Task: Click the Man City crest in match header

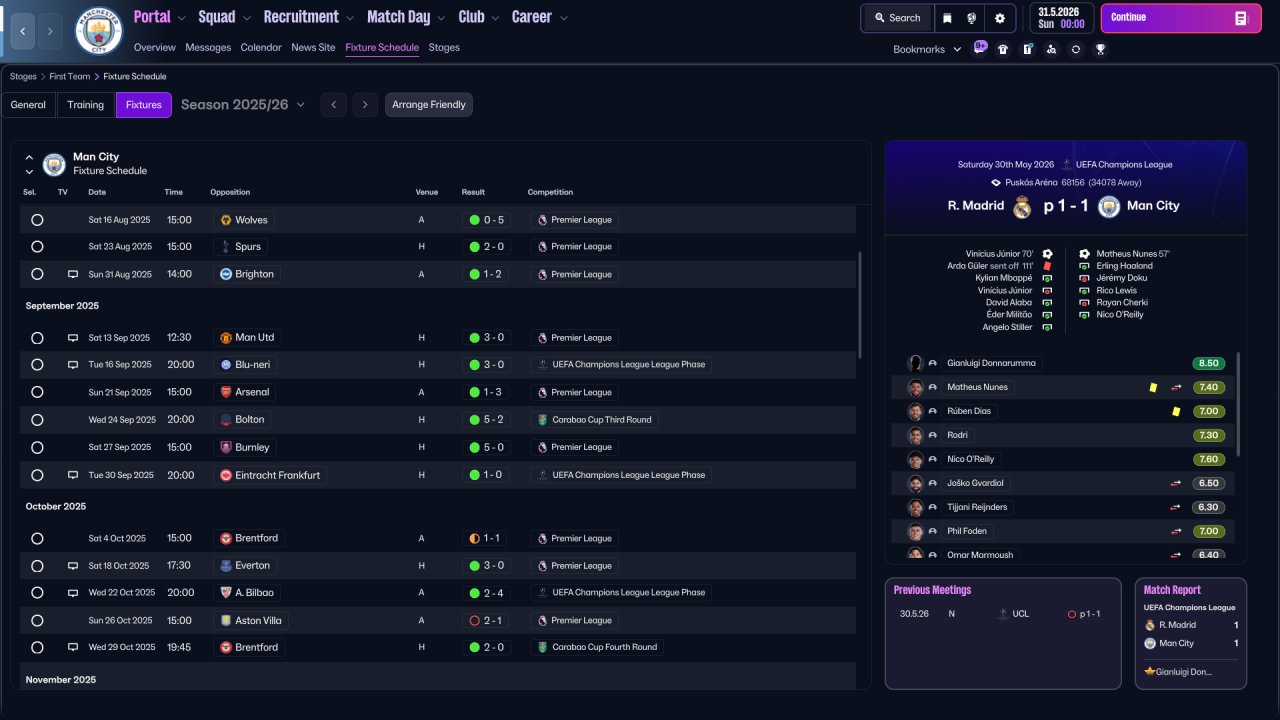Action: coord(1108,207)
